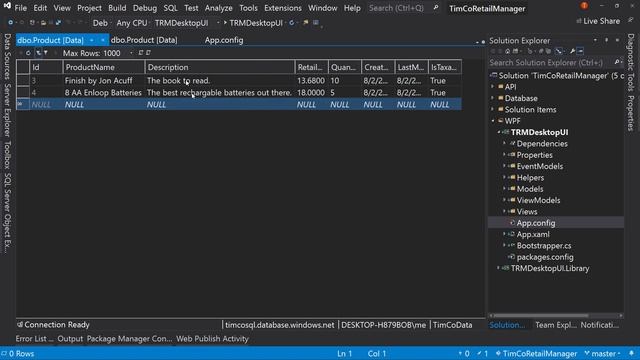Open the Deb configuration dropdown
This screenshot has width=640, height=360.
coord(101,23)
